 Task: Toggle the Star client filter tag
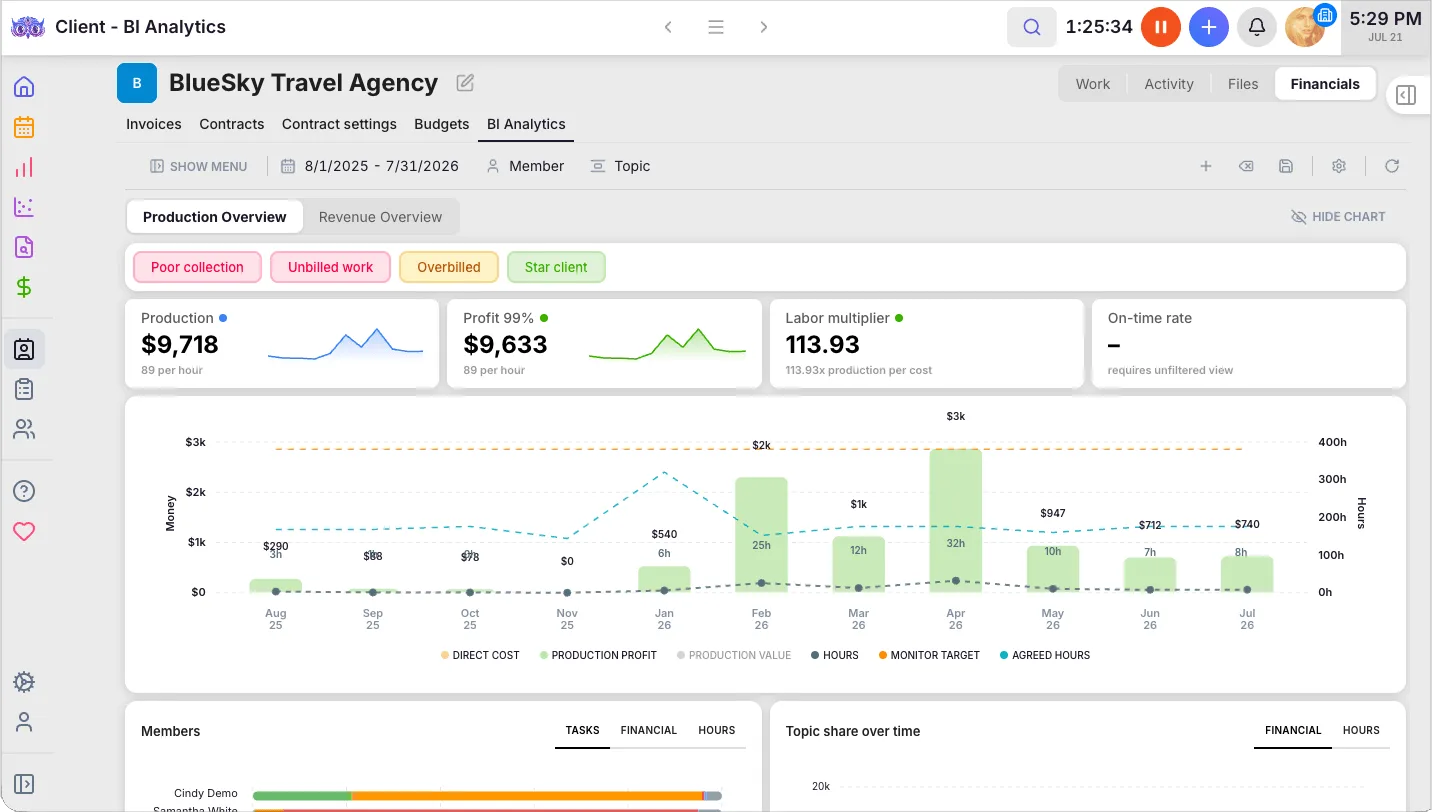pos(556,267)
